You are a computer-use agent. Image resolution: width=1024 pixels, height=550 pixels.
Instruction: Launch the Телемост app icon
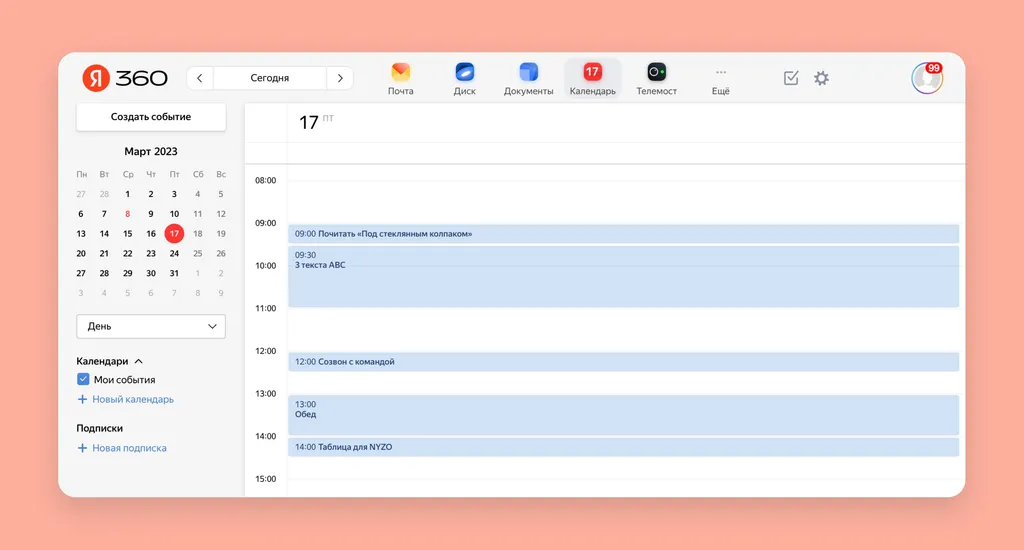click(656, 72)
